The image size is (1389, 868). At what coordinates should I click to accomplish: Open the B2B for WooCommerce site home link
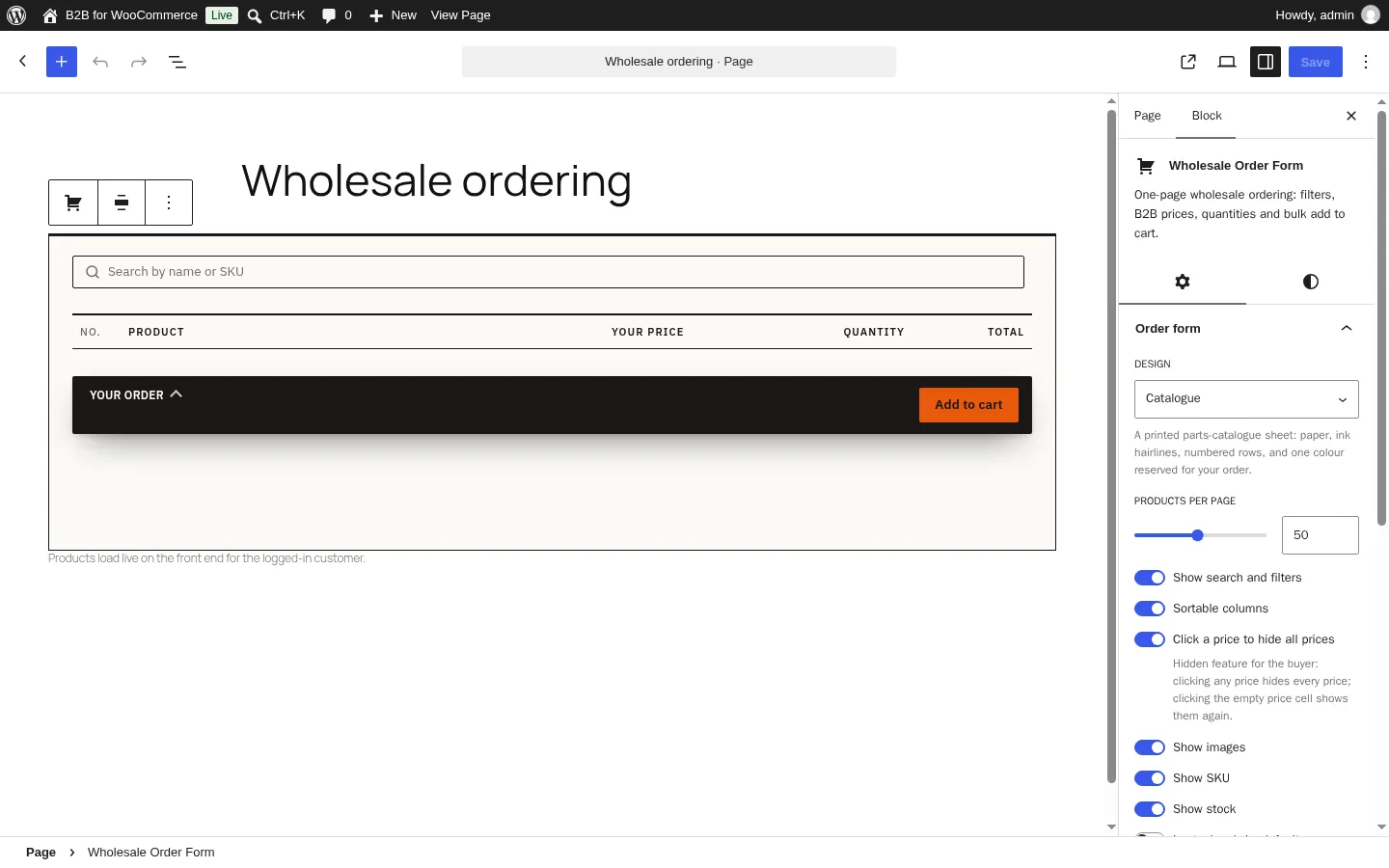[120, 15]
